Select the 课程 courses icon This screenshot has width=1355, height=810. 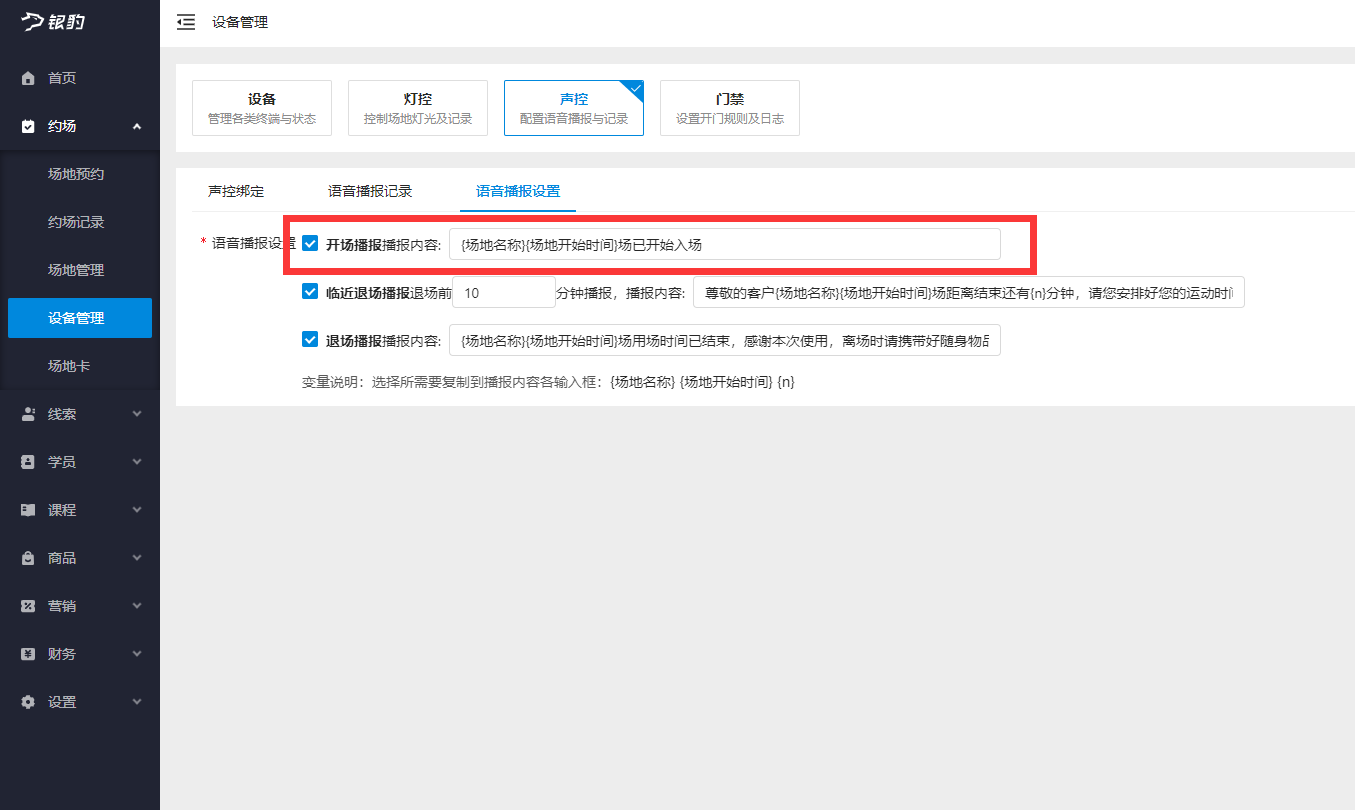point(27,509)
